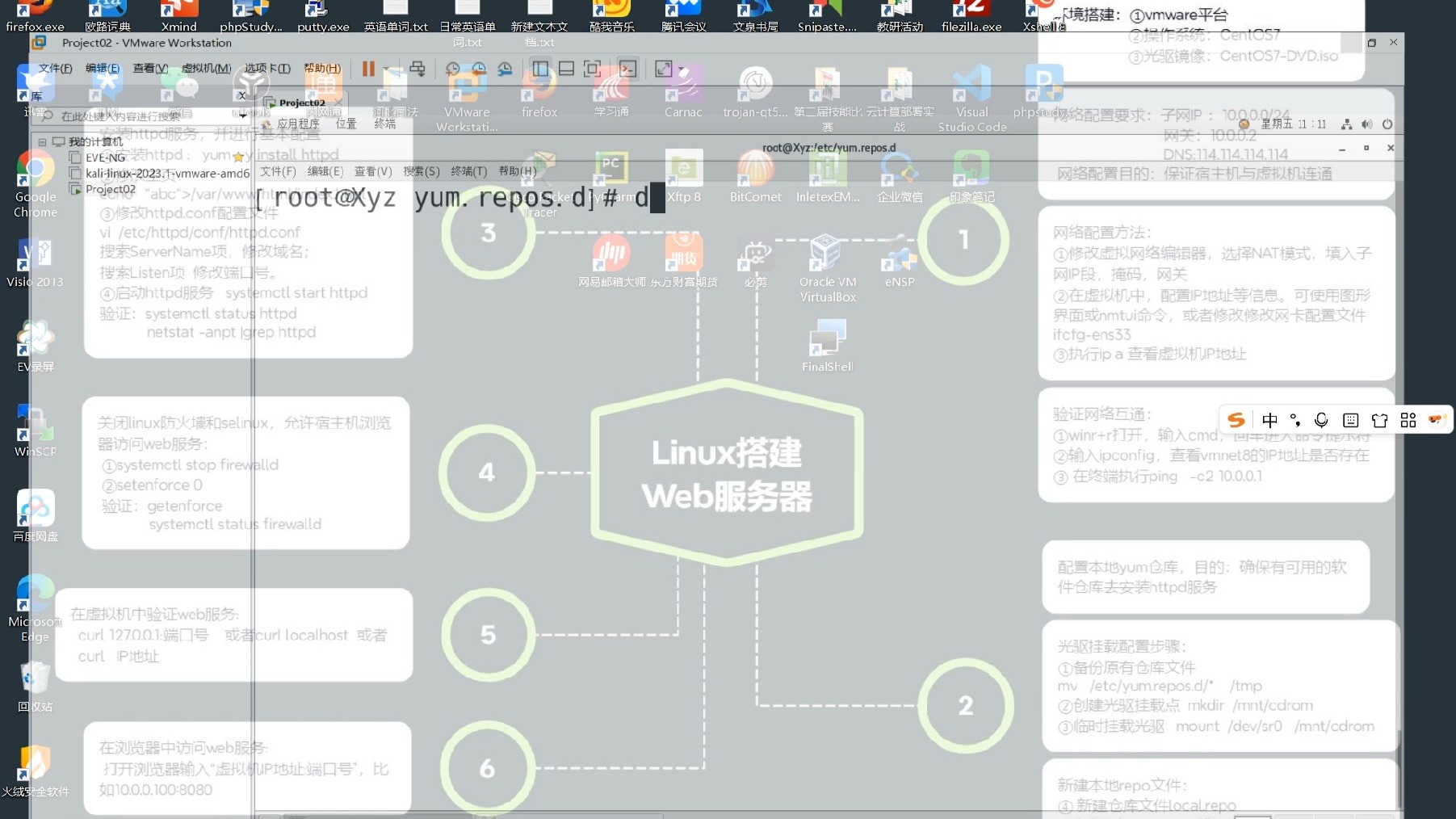Select the eNSP desktop icon
Viewport: 1456px width, 819px height.
point(900,262)
